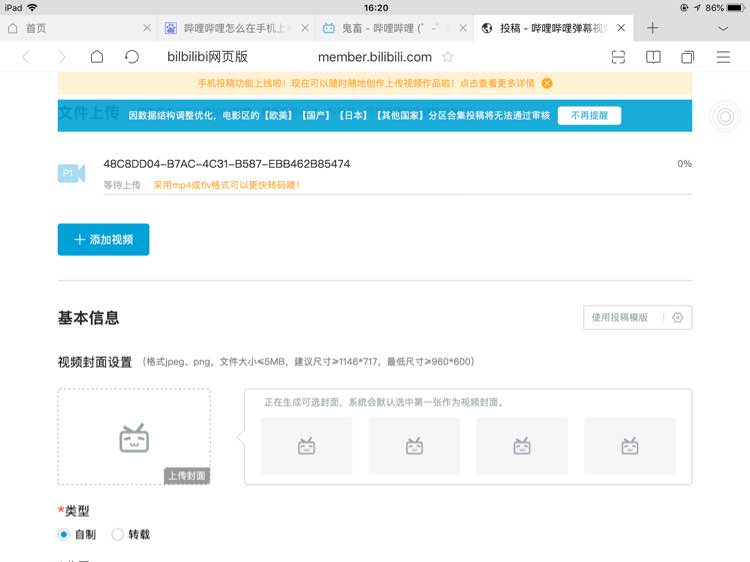This screenshot has height=562, width=750.
Task: Close the 首页 tab
Action: (147, 28)
